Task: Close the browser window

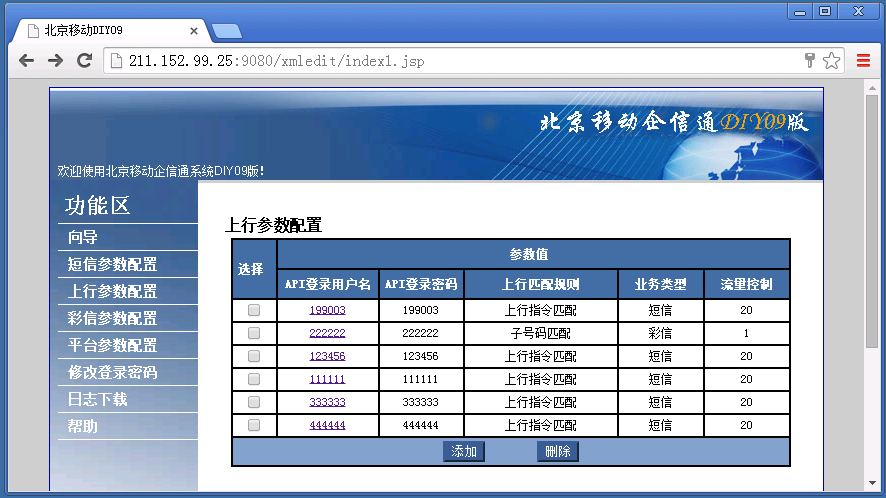Action: click(859, 11)
